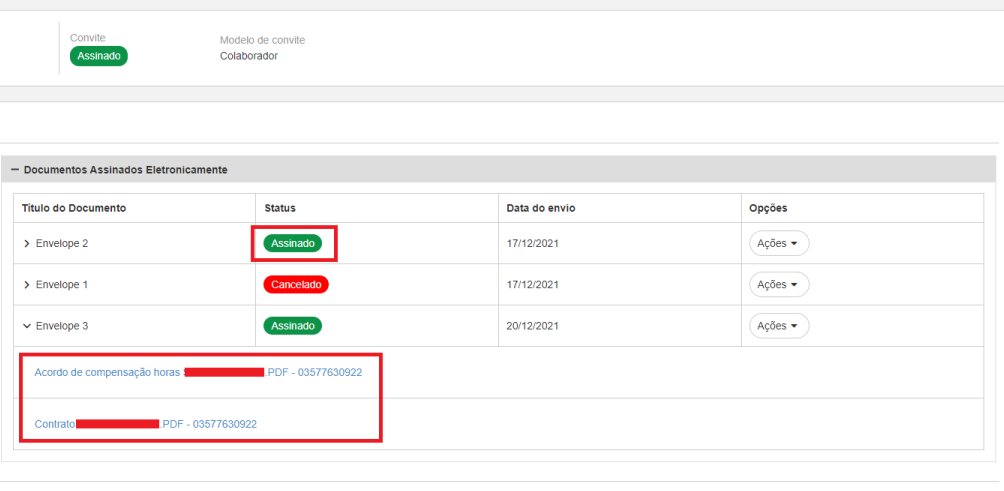Click the Colaborador invite model value
Viewport: 1004px width, 491px height.
(249, 56)
